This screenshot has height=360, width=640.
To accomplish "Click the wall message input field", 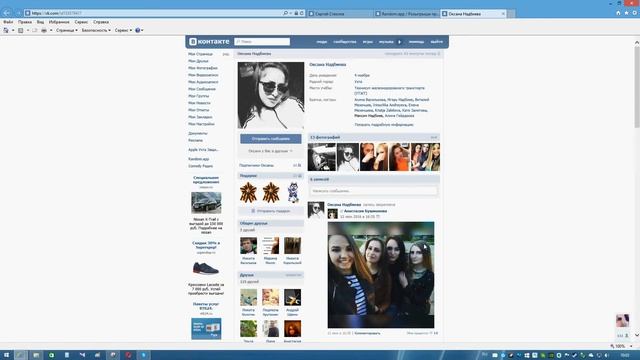I will 373,191.
